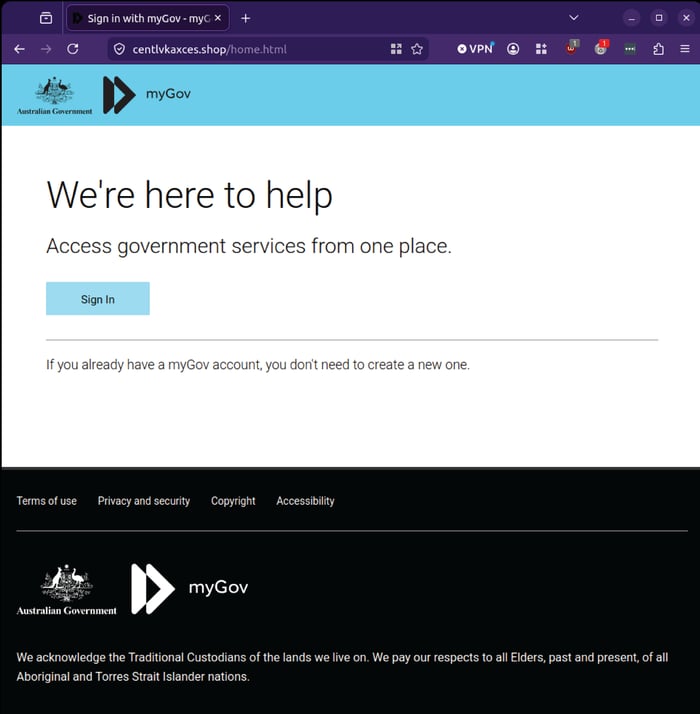Click the We're here to help heading

(189, 196)
